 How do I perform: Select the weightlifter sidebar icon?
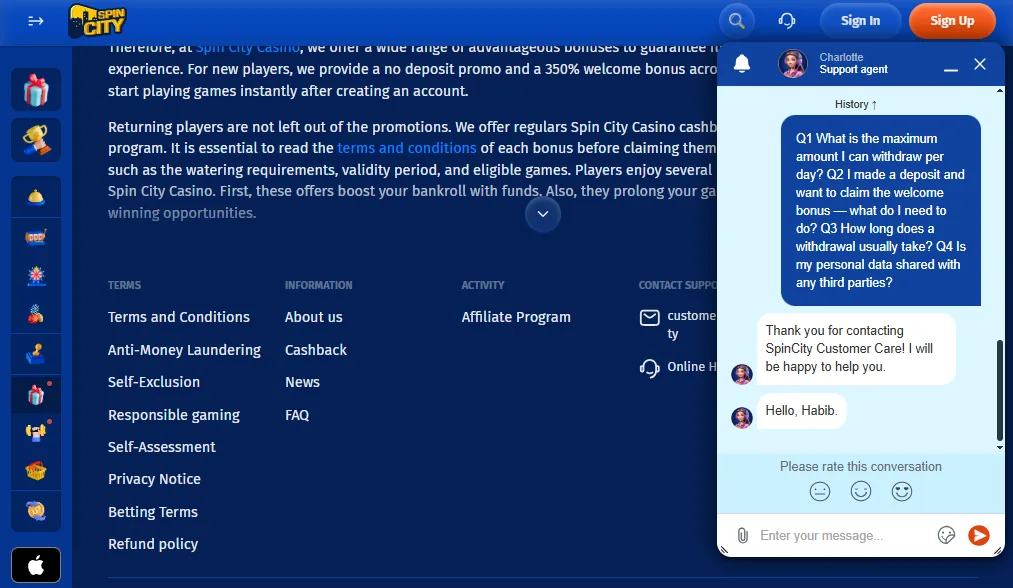click(36, 432)
